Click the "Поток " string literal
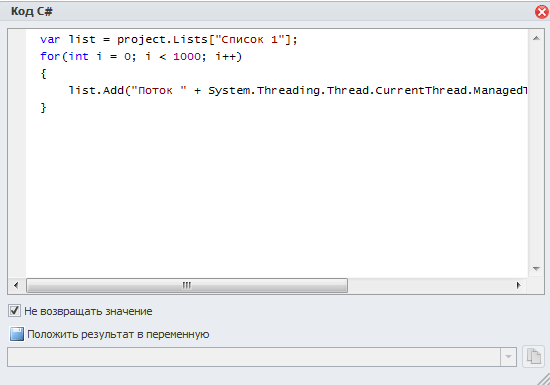This screenshot has width=550, height=385. [x=159, y=90]
